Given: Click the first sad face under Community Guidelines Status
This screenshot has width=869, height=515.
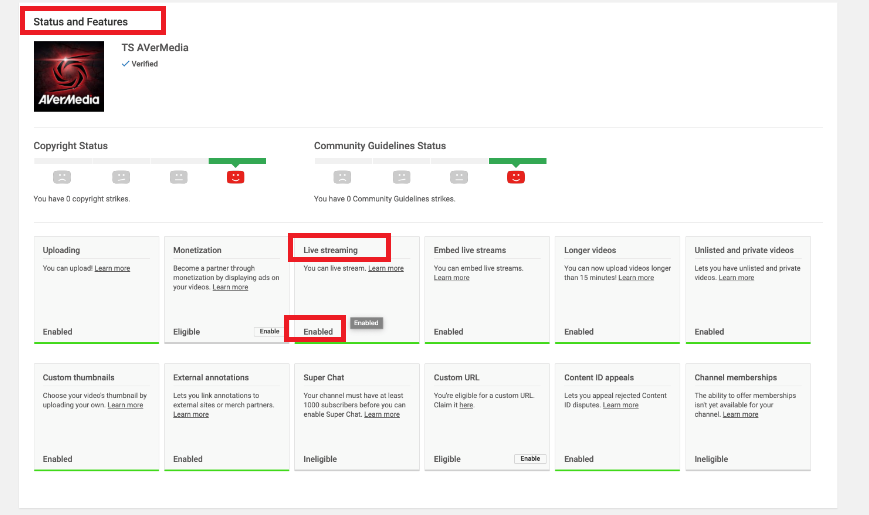Looking at the screenshot, I should (x=343, y=177).
